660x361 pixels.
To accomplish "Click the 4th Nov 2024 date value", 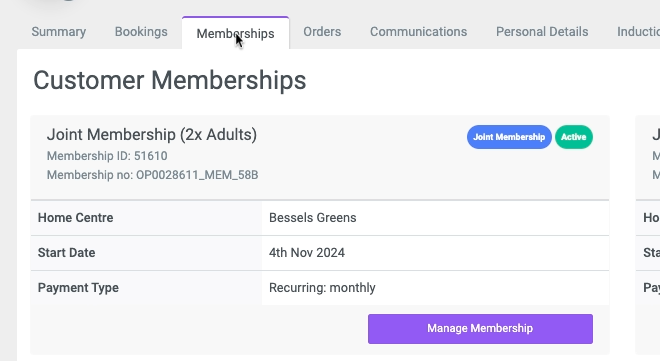I will (307, 253).
